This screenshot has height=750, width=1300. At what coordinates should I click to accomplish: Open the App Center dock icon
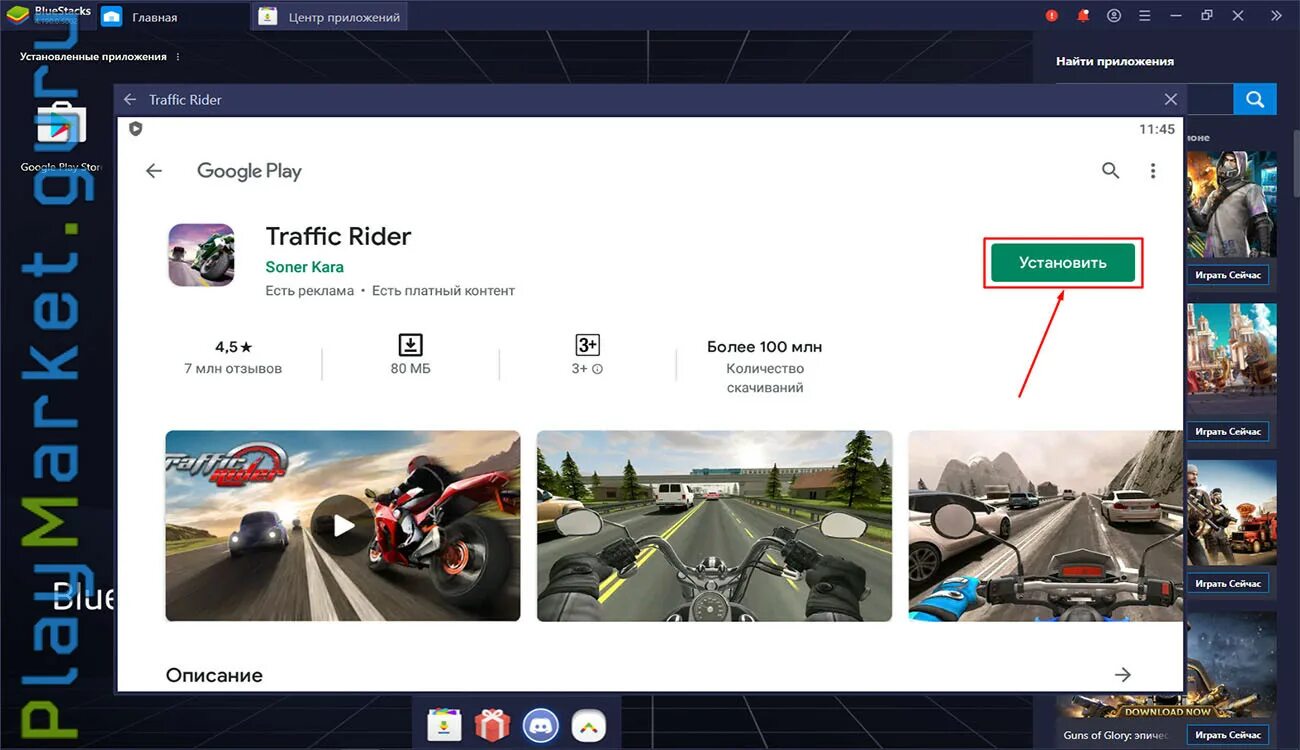point(444,724)
